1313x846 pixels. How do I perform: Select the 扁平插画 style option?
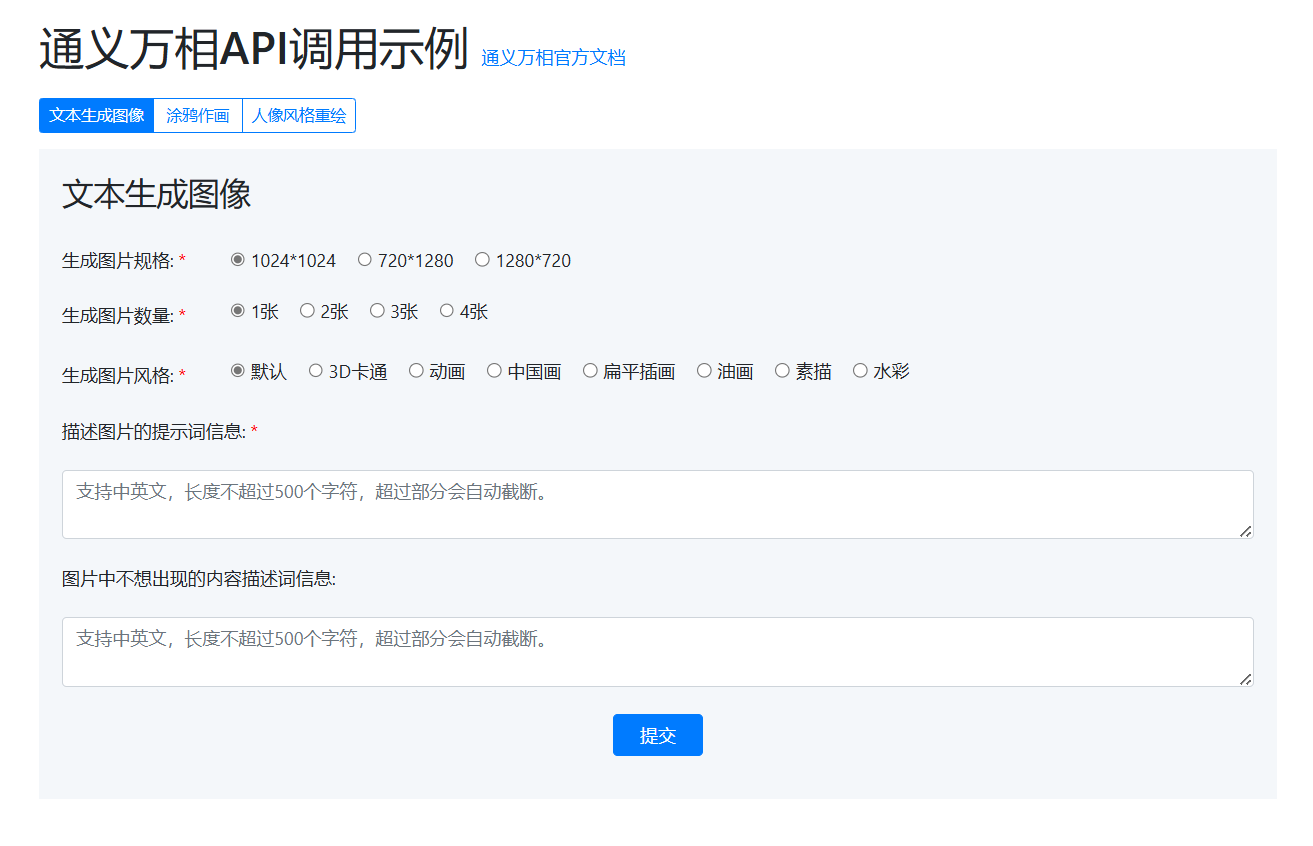(590, 371)
